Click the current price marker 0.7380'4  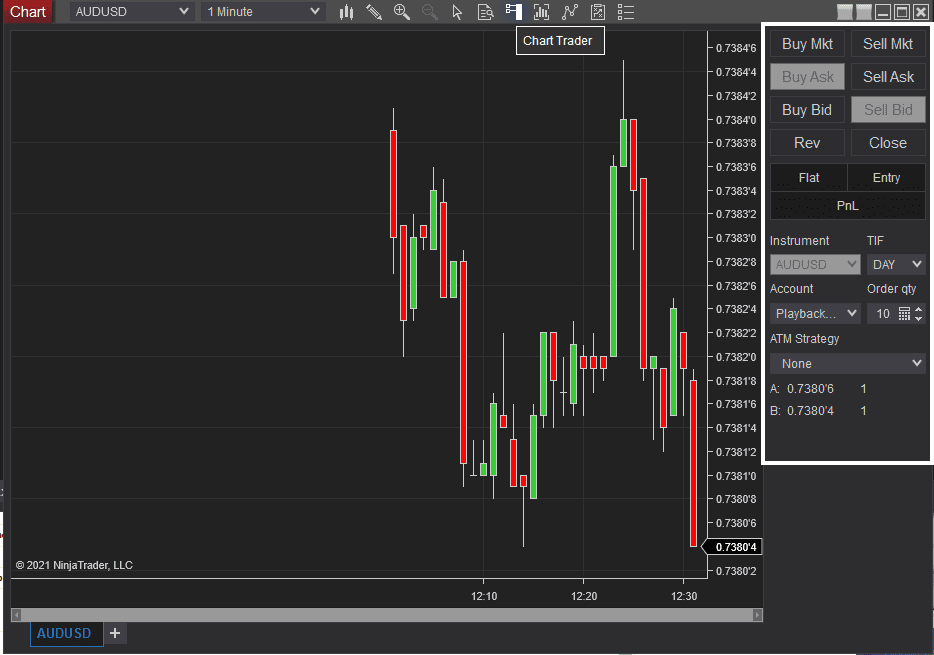coord(733,547)
